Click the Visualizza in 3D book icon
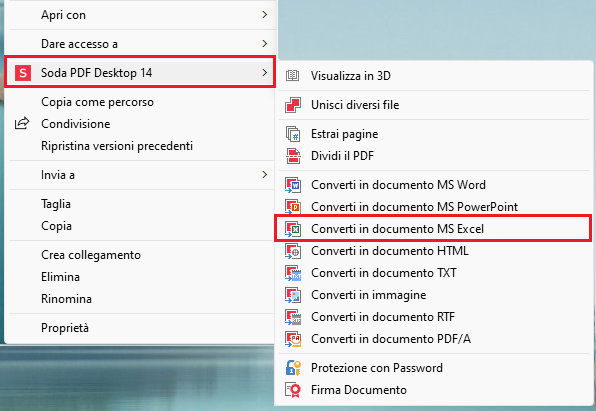Screen dimensions: 596x411 tap(292, 76)
